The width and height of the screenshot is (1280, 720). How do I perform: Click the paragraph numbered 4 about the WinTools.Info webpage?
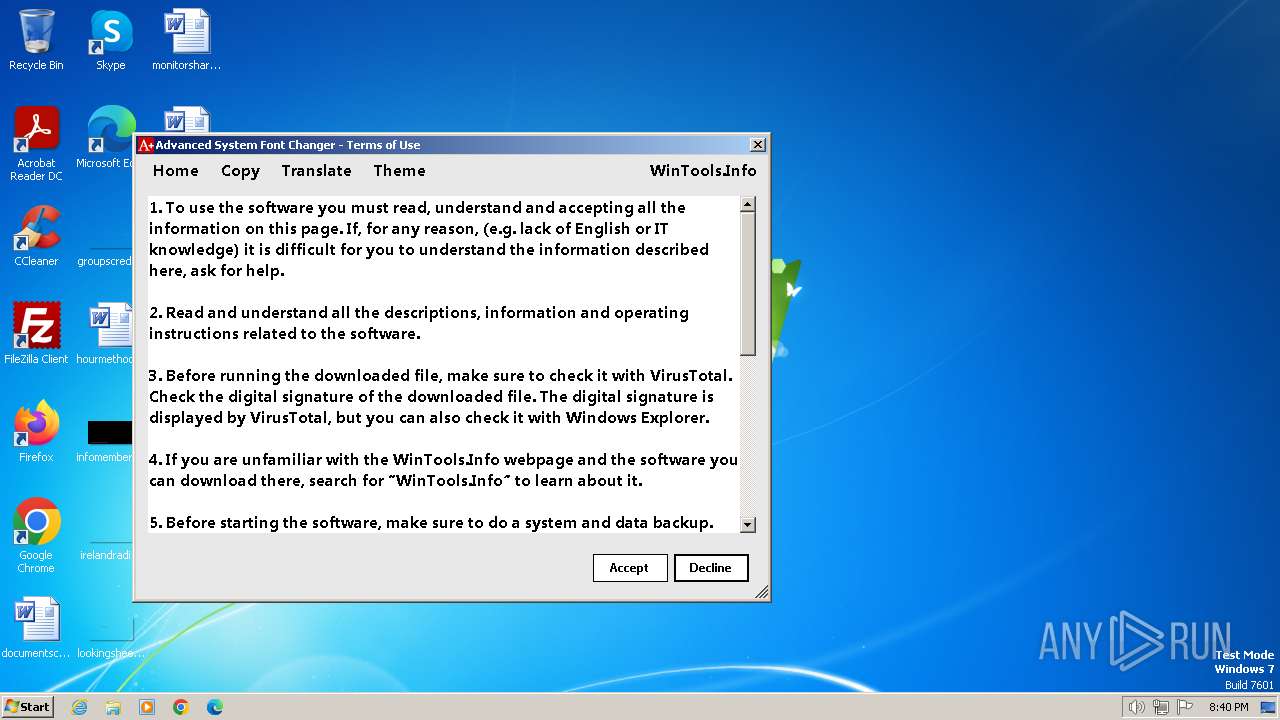coord(444,470)
